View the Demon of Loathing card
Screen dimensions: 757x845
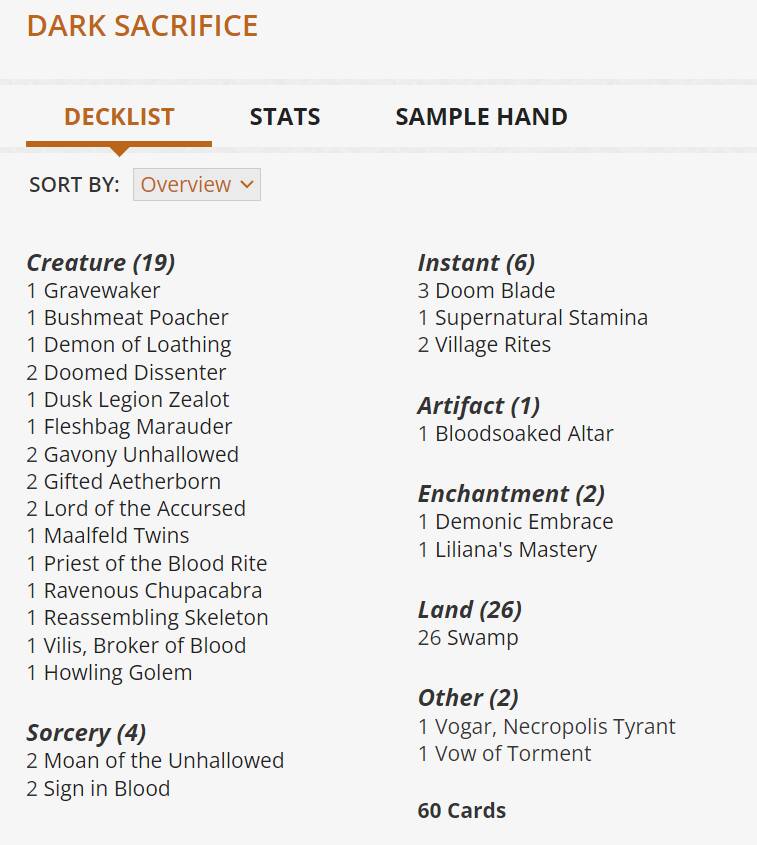coord(137,345)
